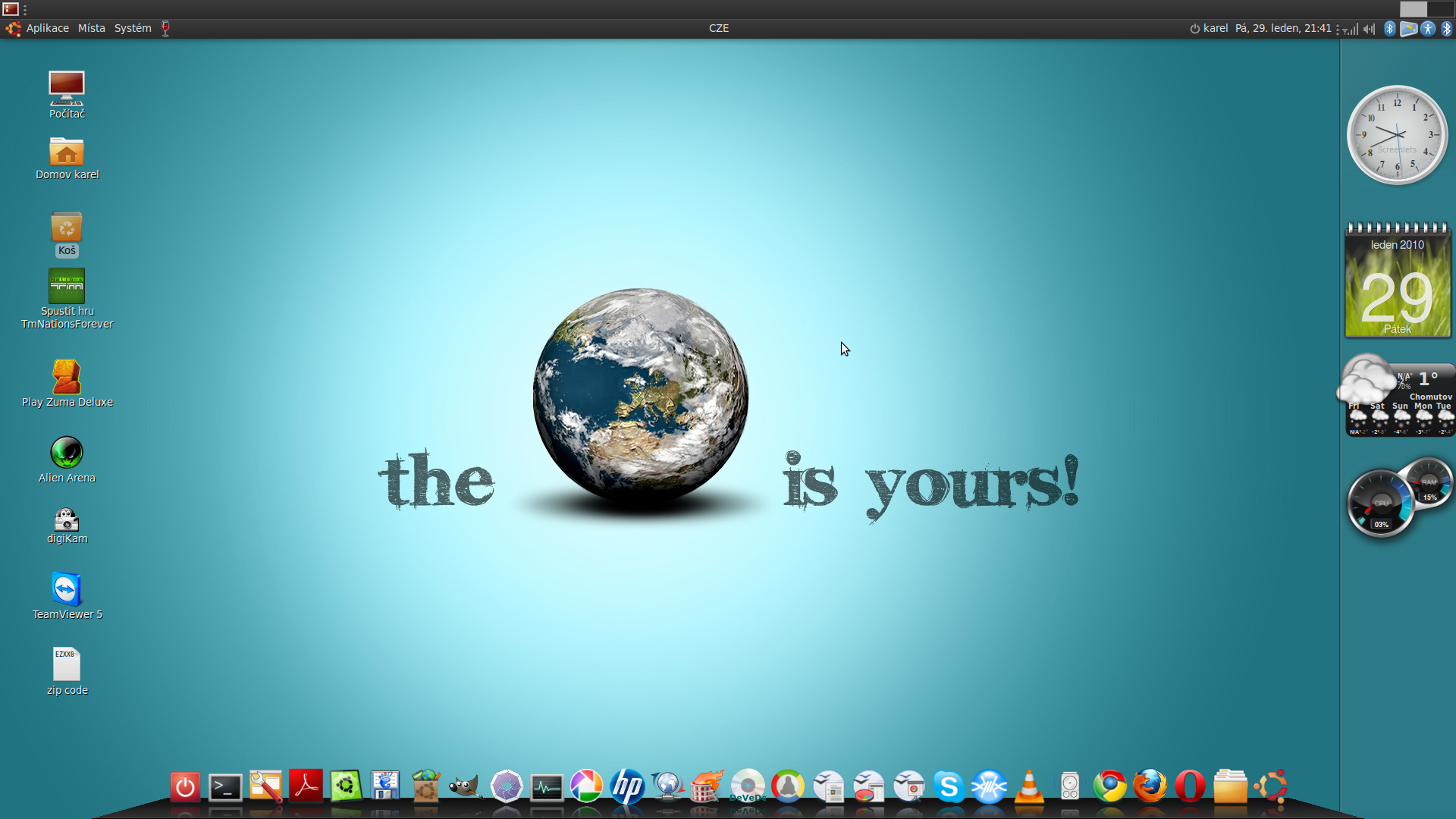Launch OpenOffice Calc from the dock
The width and height of the screenshot is (1456, 819).
[869, 786]
